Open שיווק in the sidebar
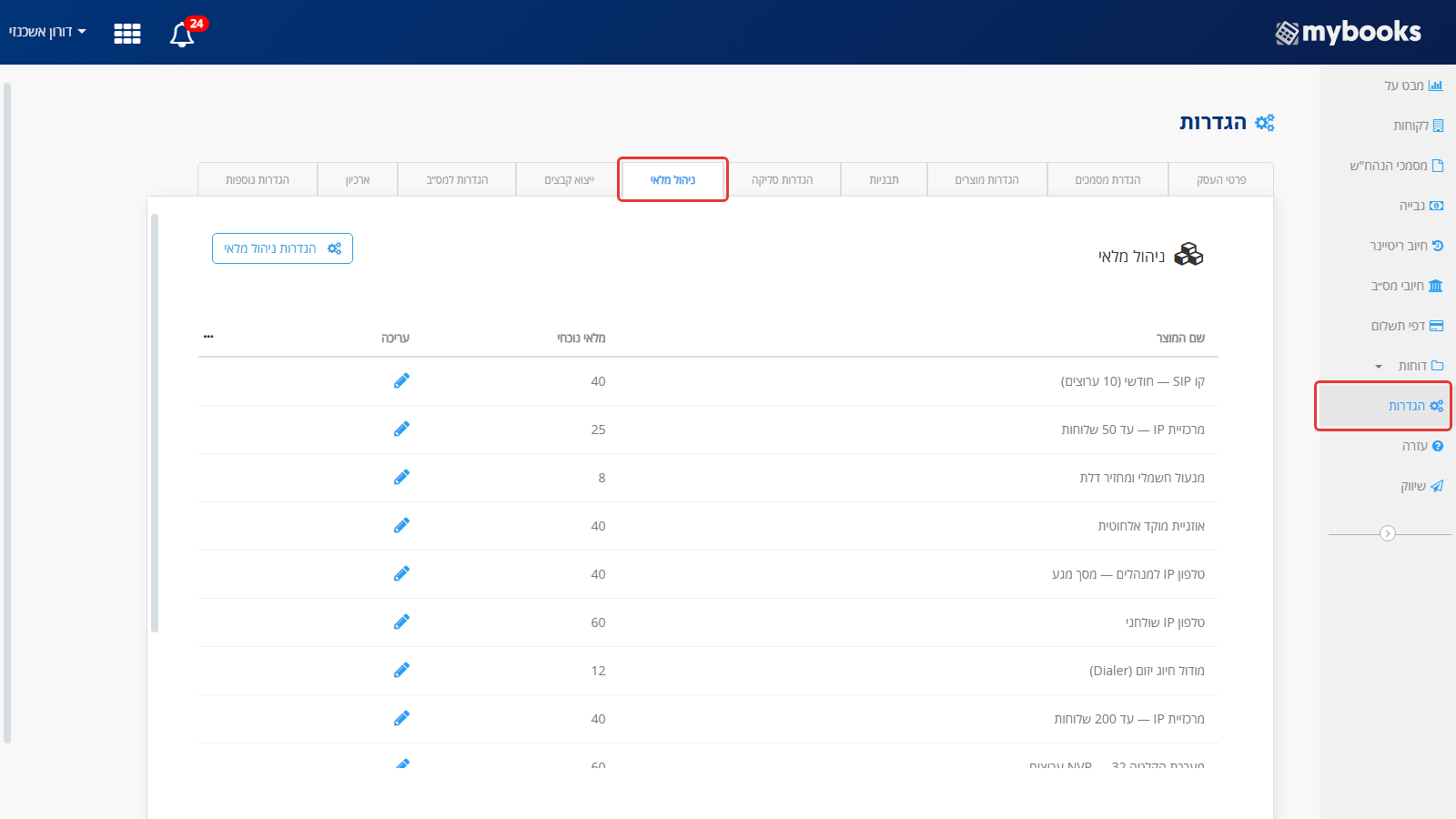This screenshot has height=819, width=1456. (x=1421, y=486)
